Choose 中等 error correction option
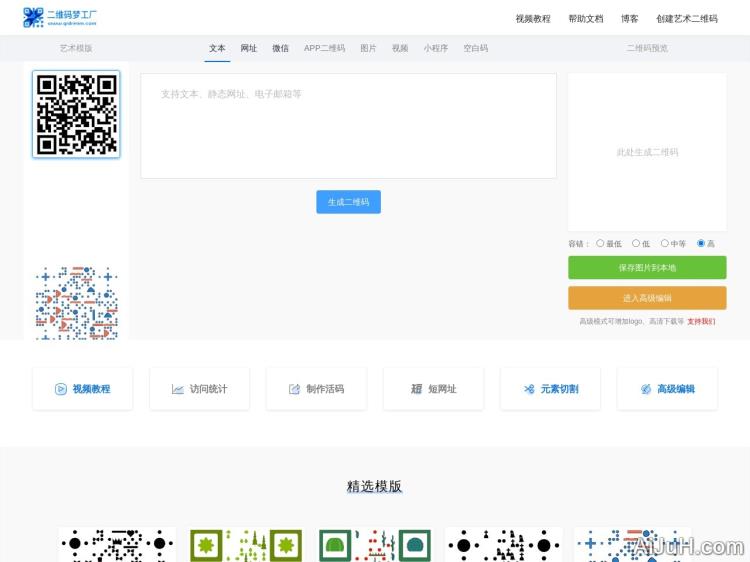 [x=664, y=243]
